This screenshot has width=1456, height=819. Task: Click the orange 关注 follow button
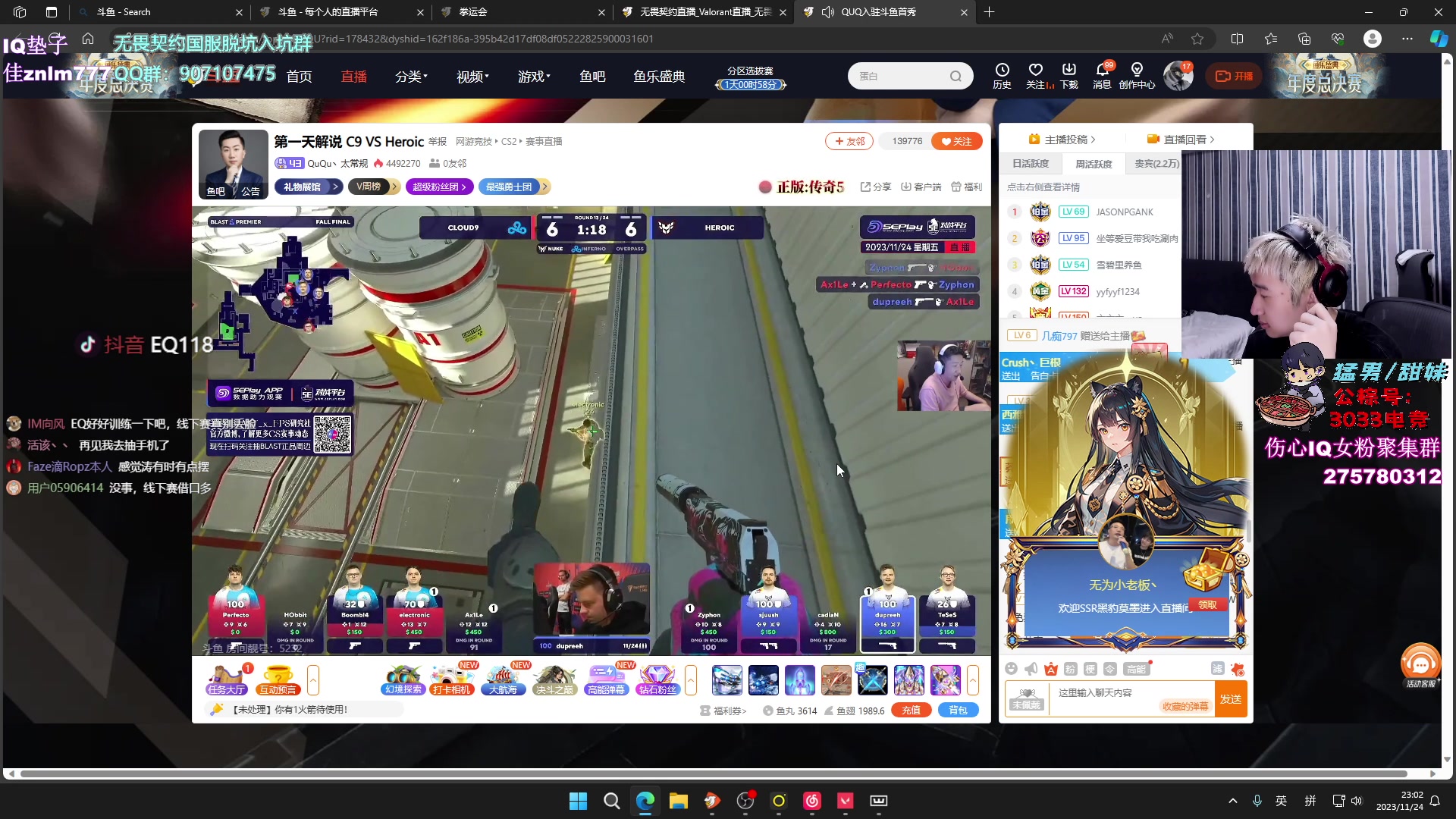(x=957, y=141)
